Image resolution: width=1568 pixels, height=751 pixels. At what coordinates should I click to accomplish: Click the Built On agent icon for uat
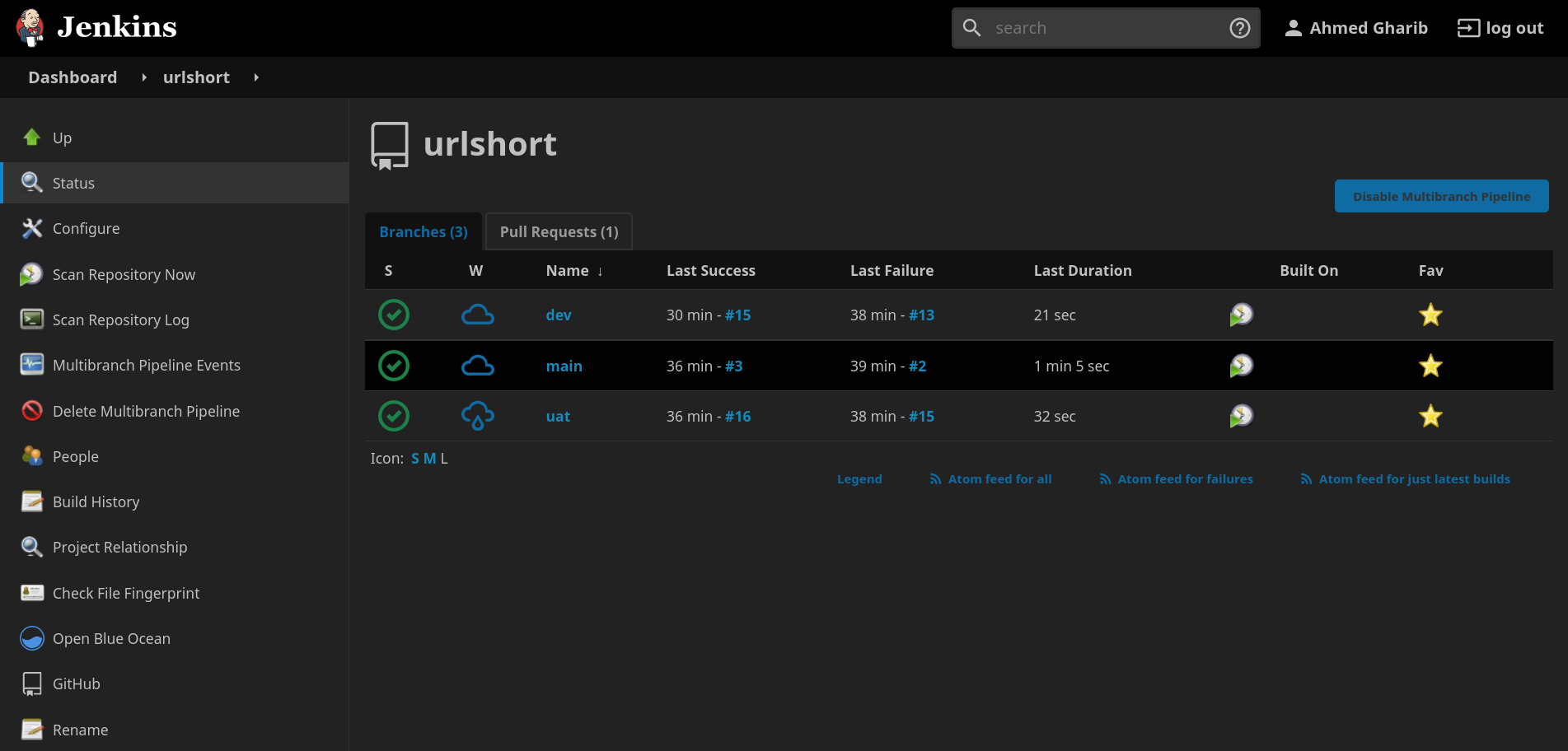1241,416
